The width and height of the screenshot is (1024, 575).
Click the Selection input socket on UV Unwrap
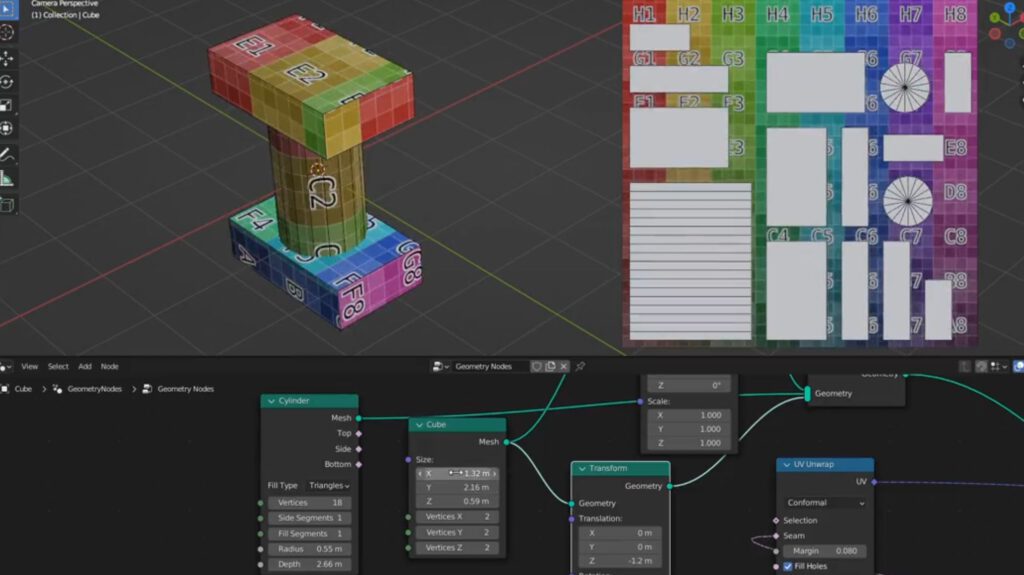(776, 521)
